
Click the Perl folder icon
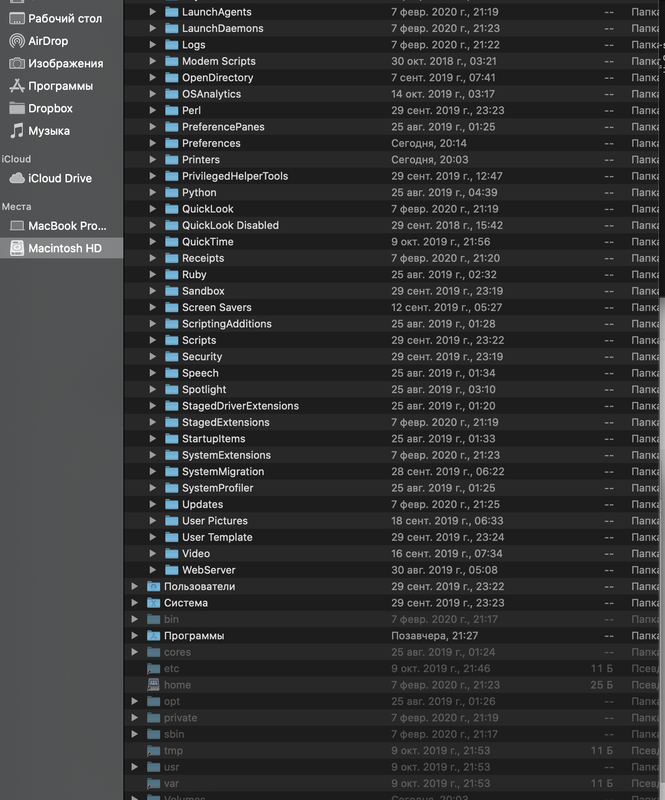coord(171,110)
